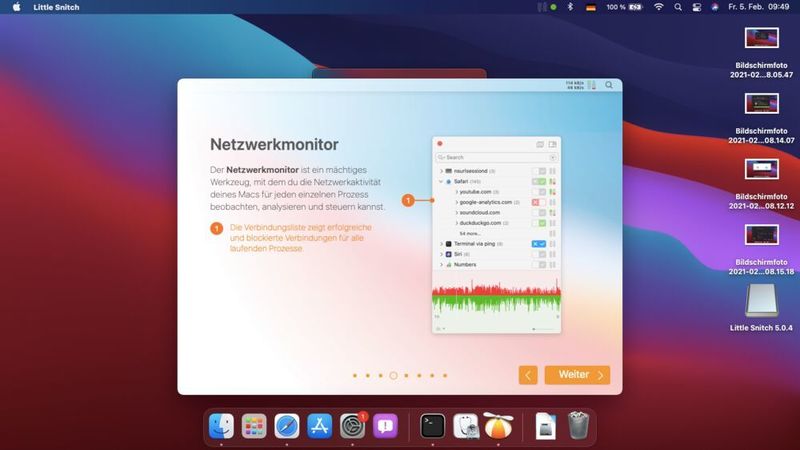Image resolution: width=800 pixels, height=450 pixels.
Task: Toggle the blue Terminal via ping switch
Action: coord(539,244)
